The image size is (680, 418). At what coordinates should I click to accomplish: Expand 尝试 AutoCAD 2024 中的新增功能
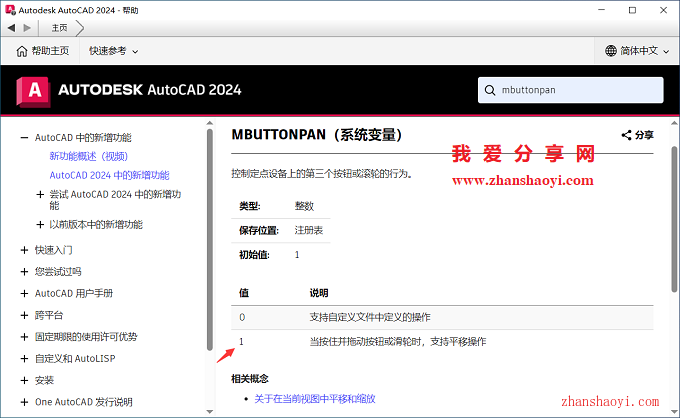[40, 195]
